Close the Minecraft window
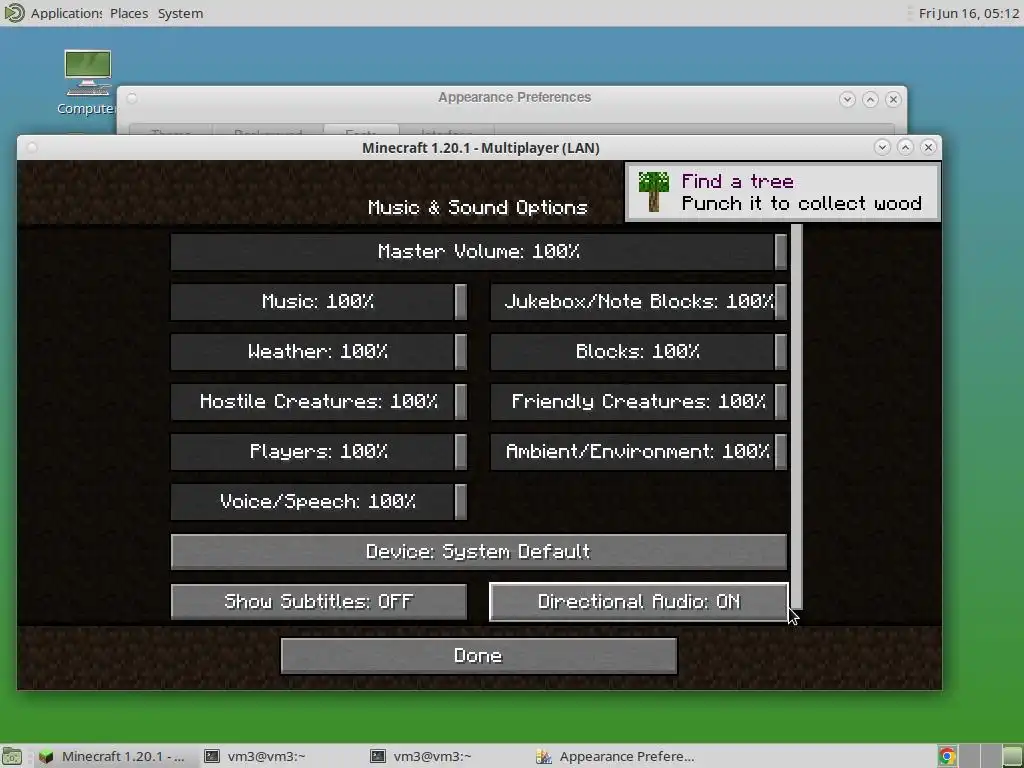Viewport: 1024px width, 768px height. point(928,148)
